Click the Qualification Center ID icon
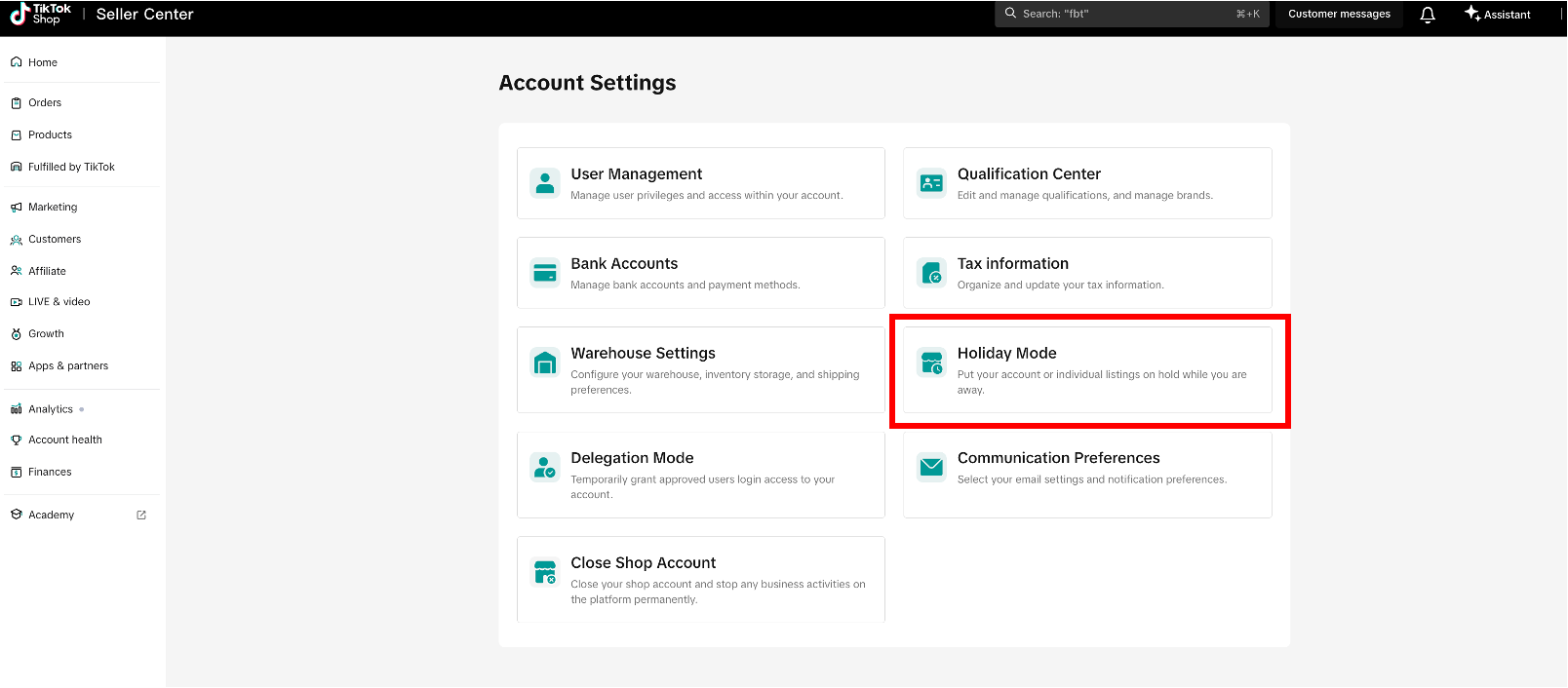 point(931,182)
